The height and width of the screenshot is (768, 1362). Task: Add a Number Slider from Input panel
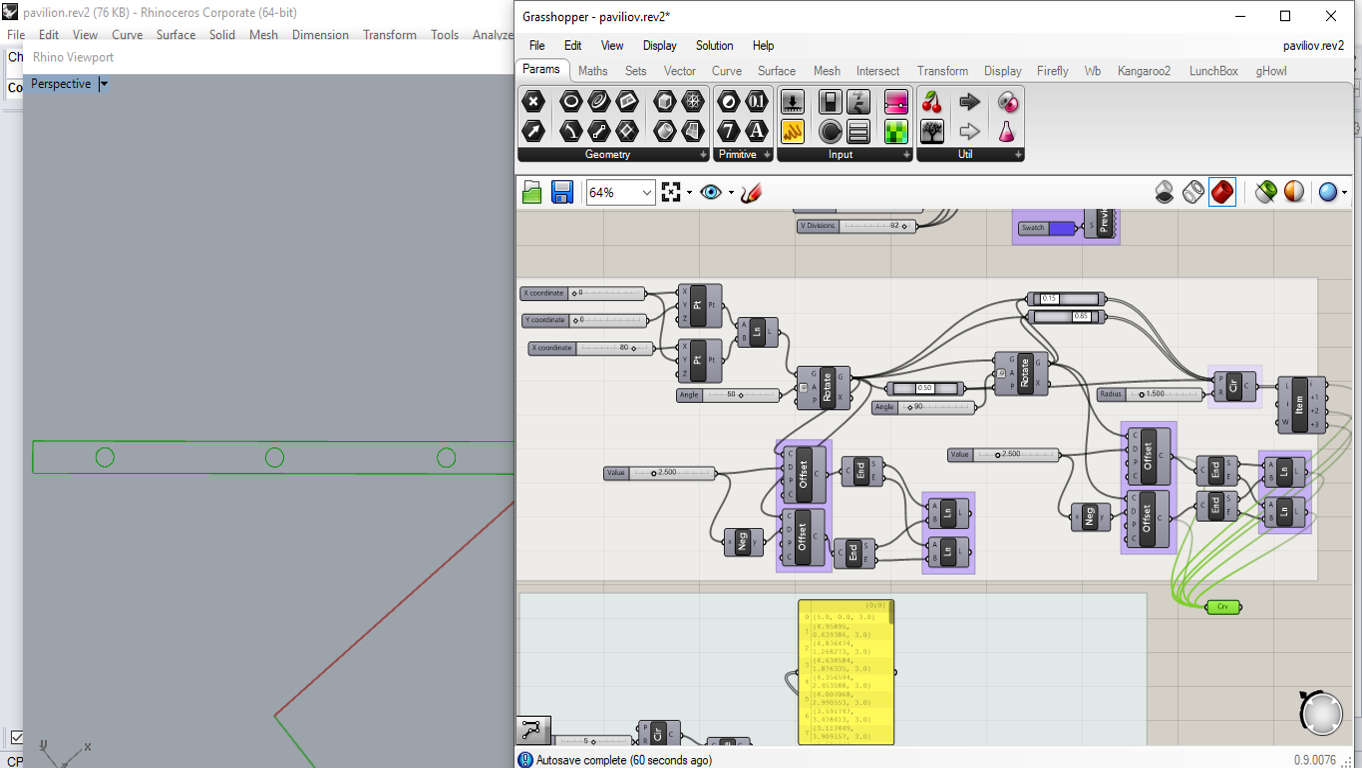(x=793, y=101)
